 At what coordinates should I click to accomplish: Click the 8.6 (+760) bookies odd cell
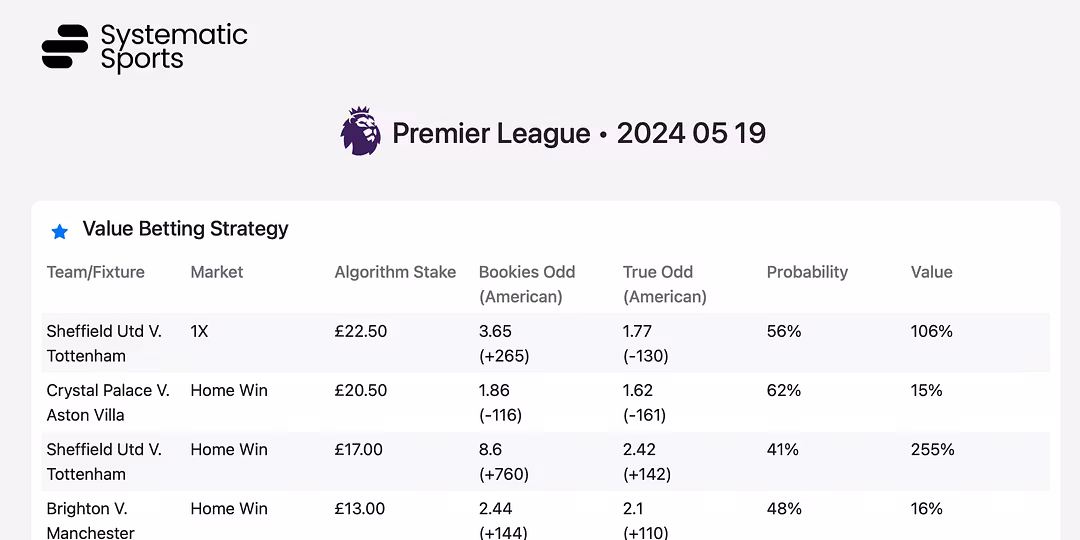504,461
